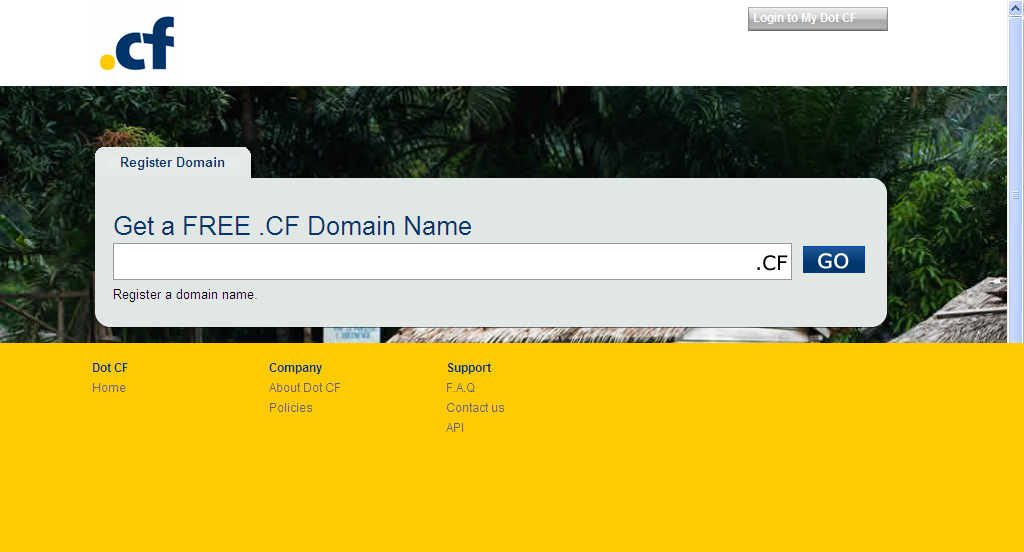This screenshot has width=1024, height=552.
Task: Open About Dot CF link
Action: point(304,388)
